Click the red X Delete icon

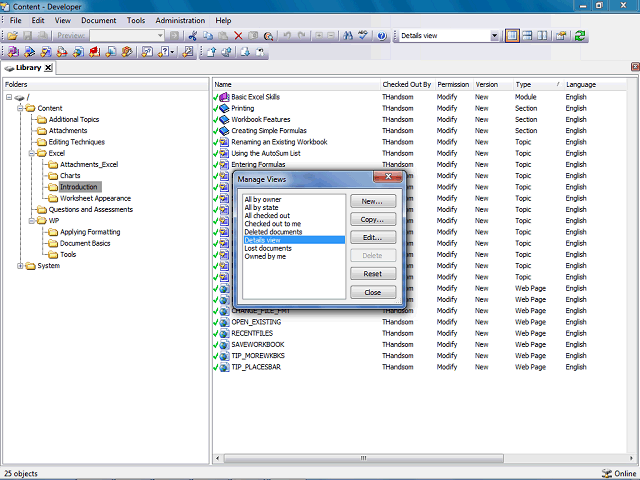point(238,36)
